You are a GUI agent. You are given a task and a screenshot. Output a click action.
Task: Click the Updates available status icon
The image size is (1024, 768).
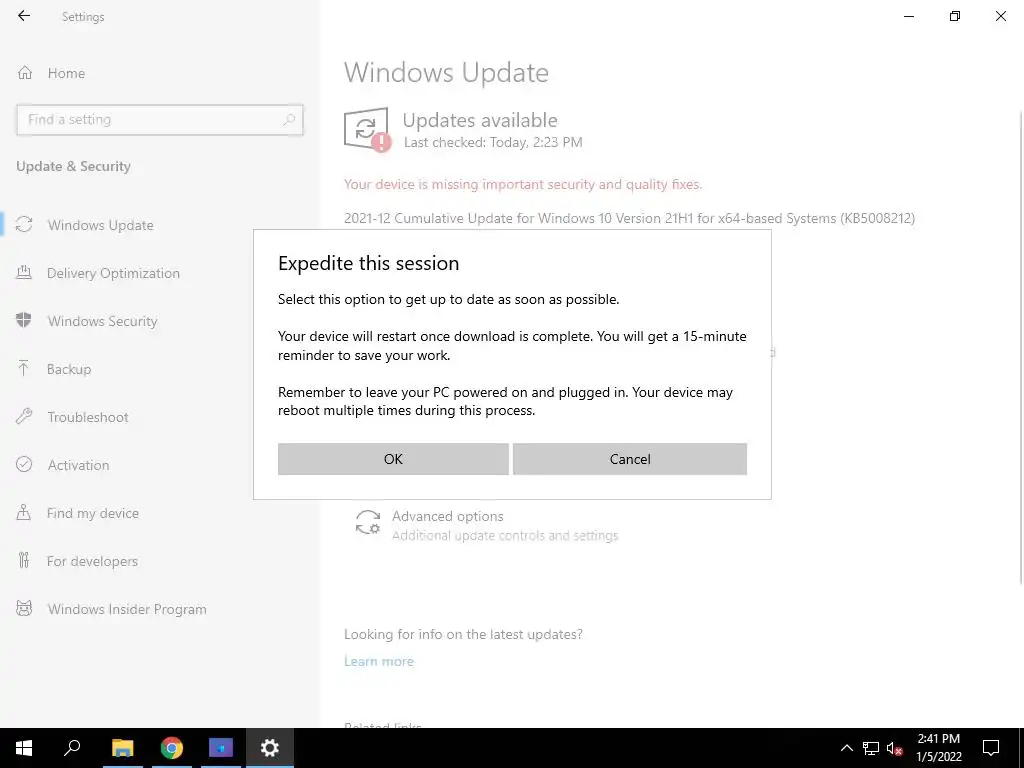367,129
